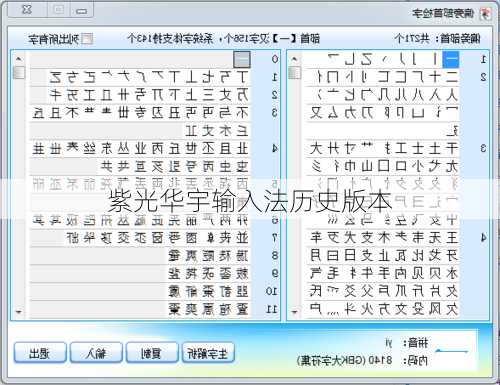Click the large 一 character preview box

452,351
